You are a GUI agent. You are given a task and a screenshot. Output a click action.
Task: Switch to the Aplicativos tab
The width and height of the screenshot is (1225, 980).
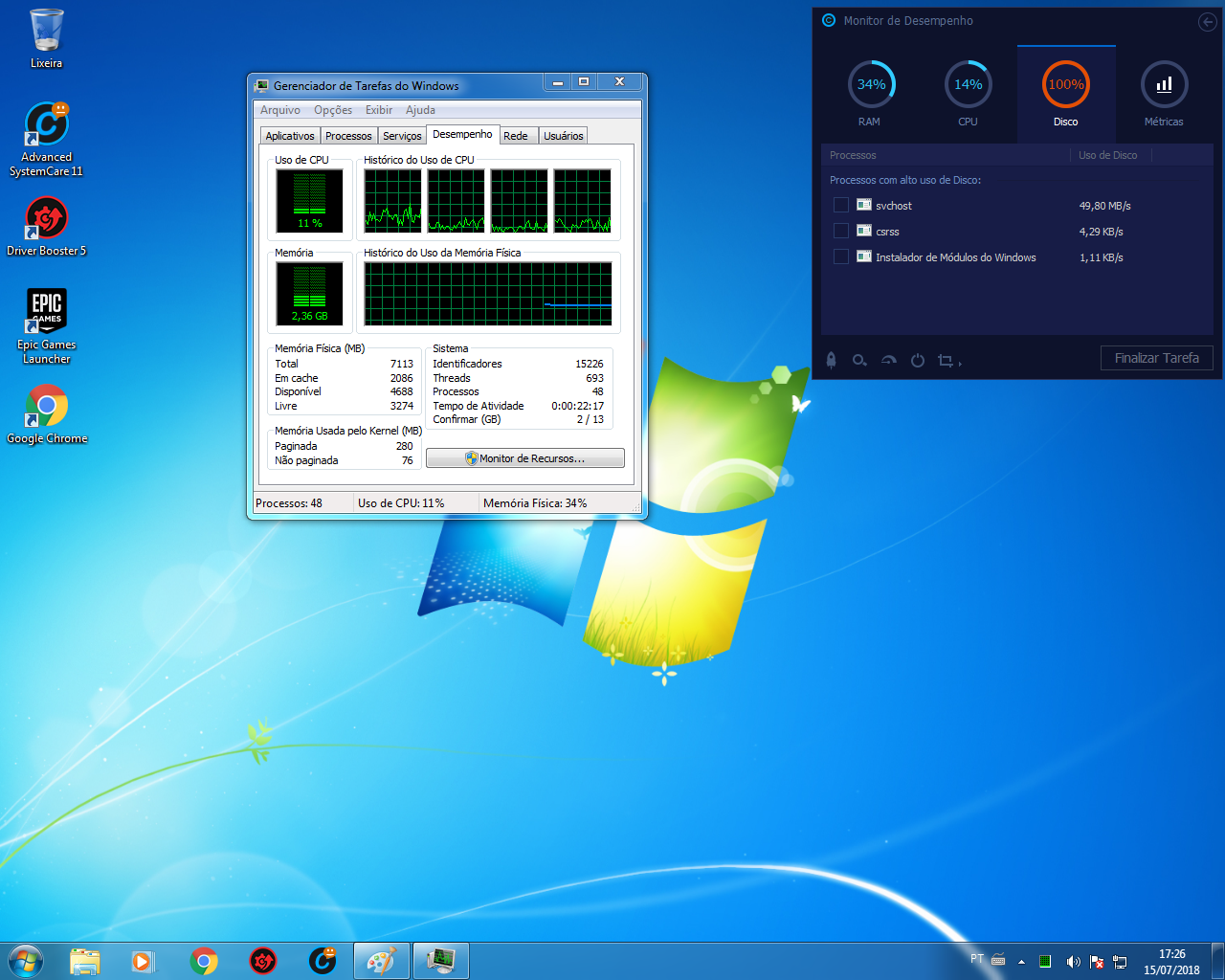[290, 136]
